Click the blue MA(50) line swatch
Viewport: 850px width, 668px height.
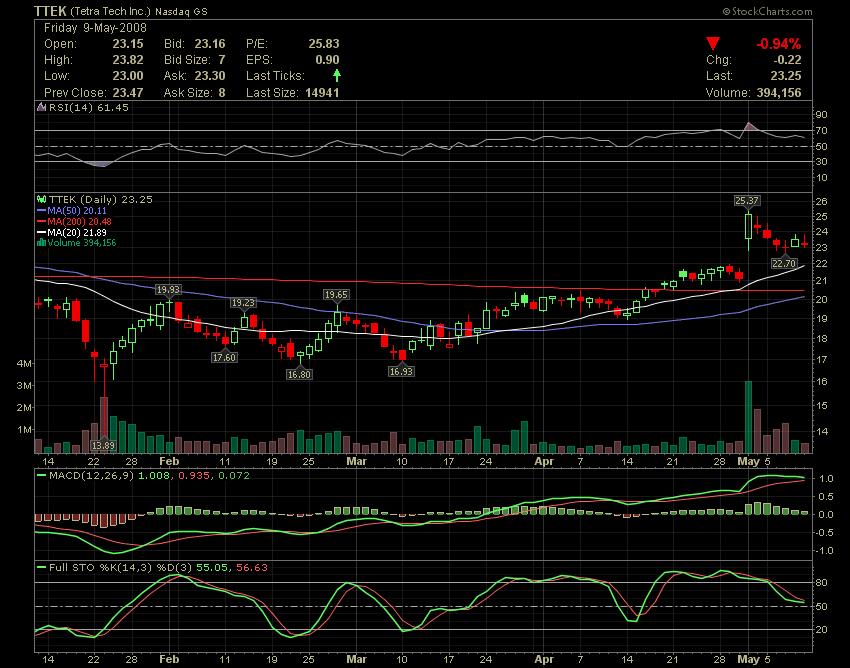[x=41, y=211]
